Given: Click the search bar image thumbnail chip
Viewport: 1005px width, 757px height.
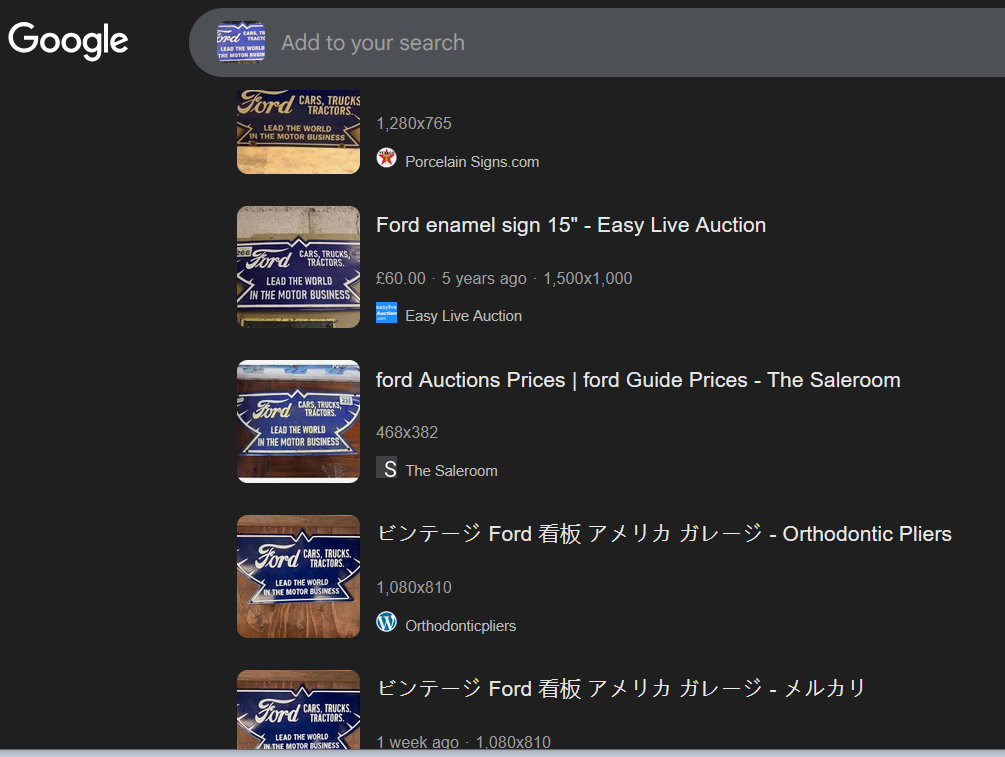Looking at the screenshot, I should (241, 42).
